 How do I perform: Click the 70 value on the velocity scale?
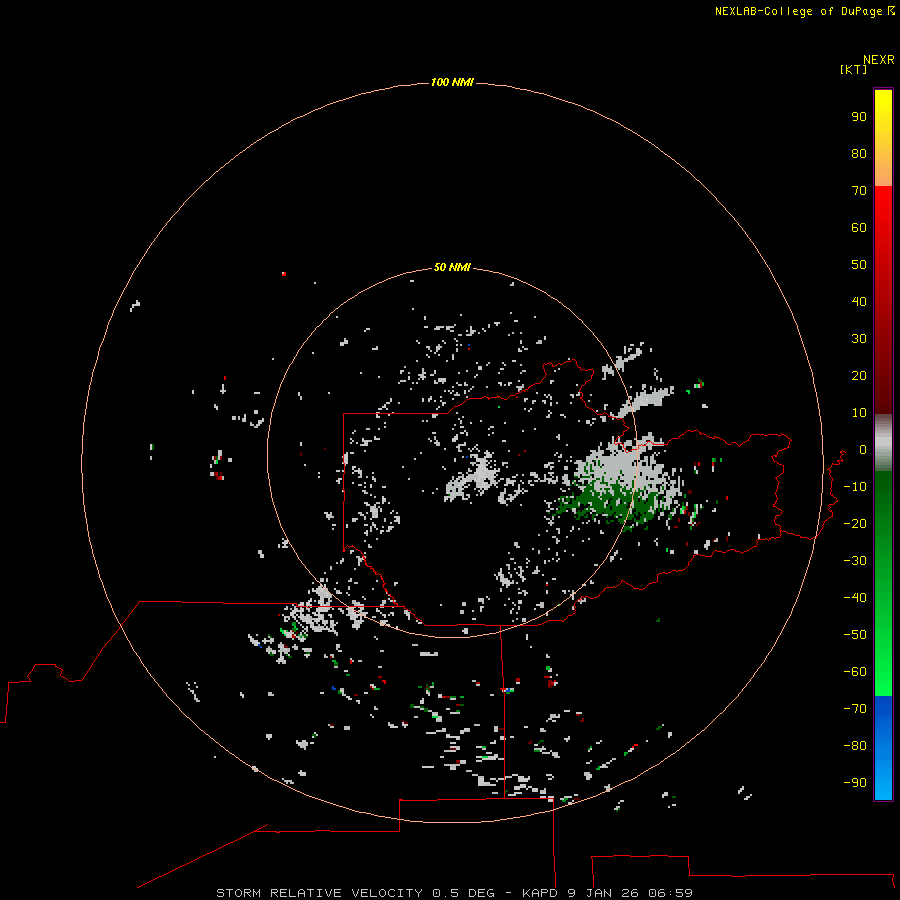pos(859,191)
